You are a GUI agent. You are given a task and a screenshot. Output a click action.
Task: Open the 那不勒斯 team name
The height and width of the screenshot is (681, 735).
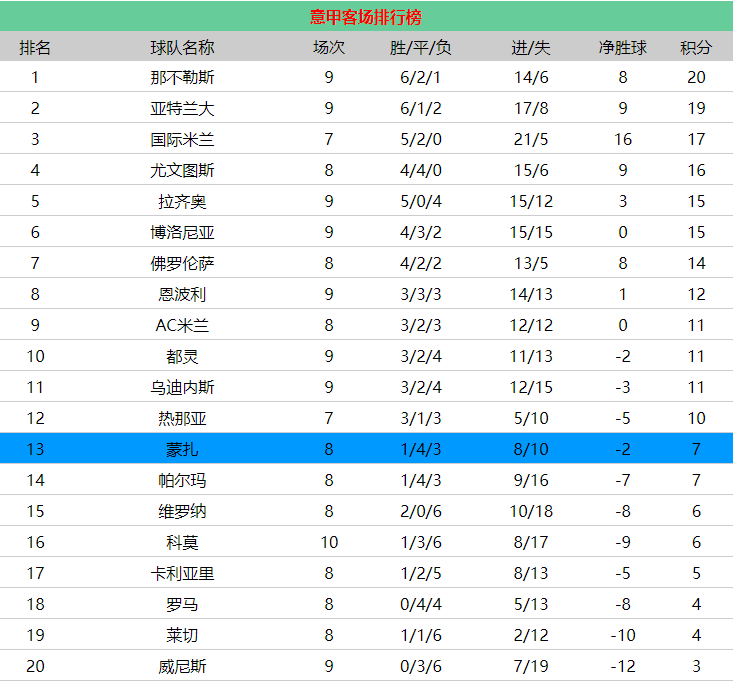coord(182,78)
